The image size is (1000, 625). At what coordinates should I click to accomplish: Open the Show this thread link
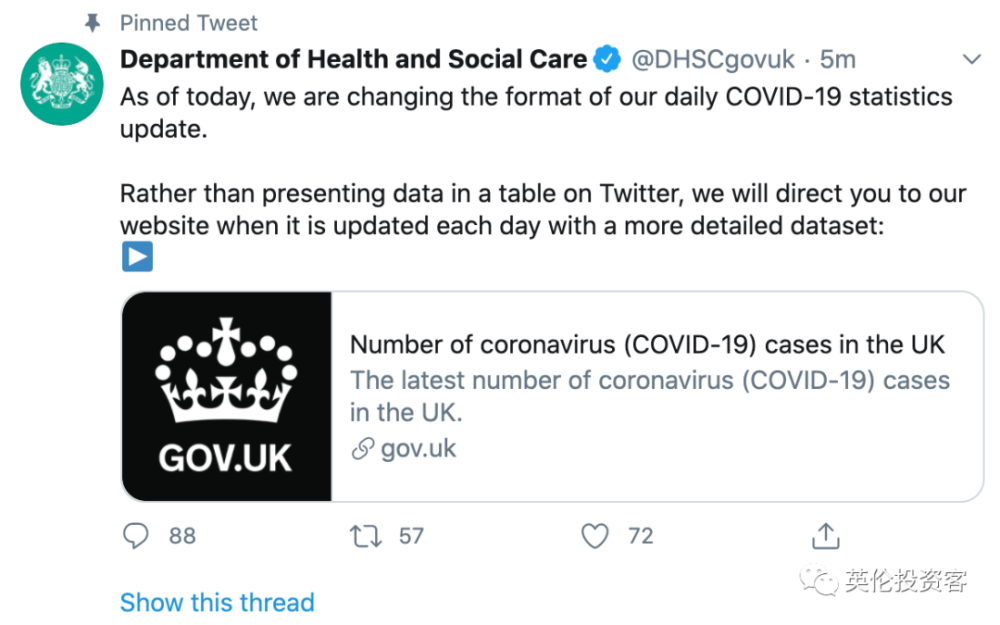(x=217, y=602)
